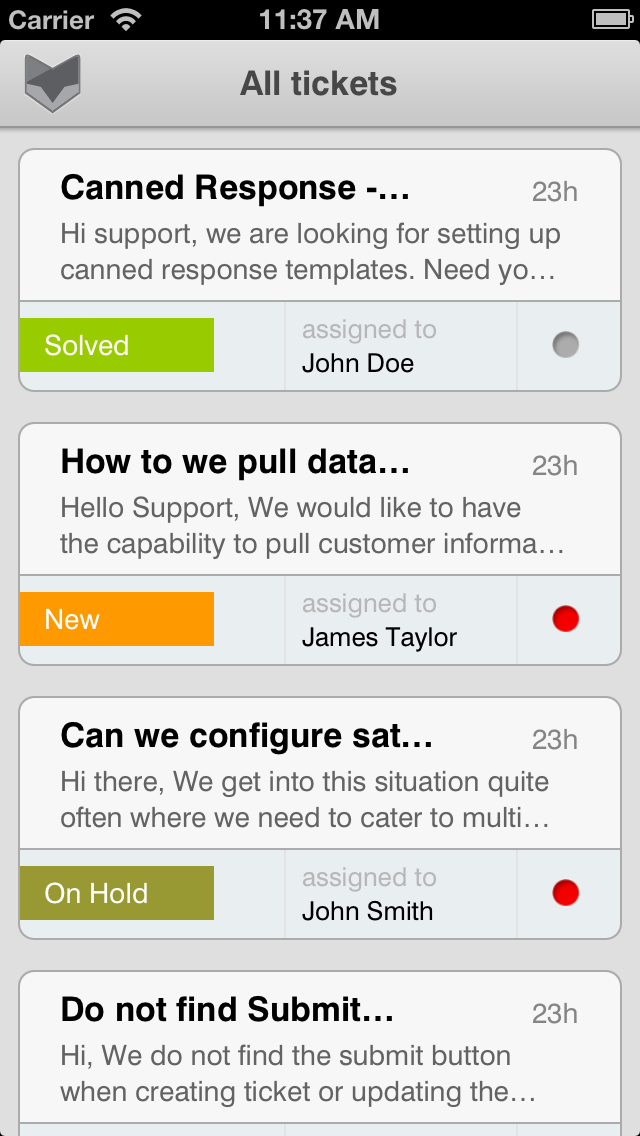640x1136 pixels.
Task: Tap the red priority dot for John Smith's ticket
Action: [566, 893]
